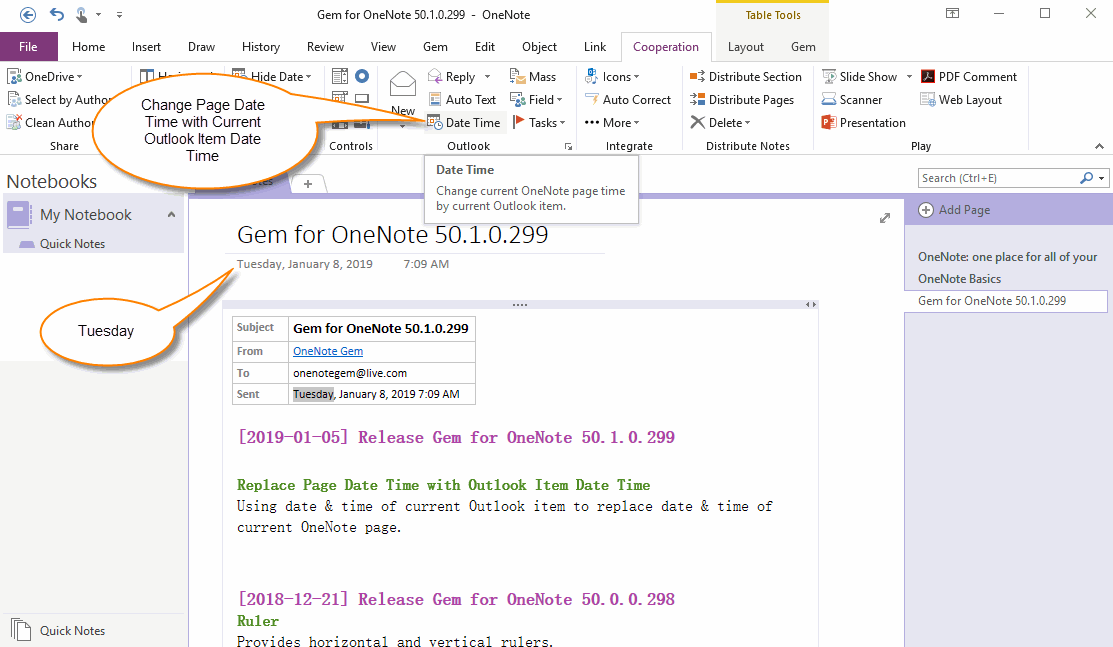Viewport: 1113px width, 647px height.
Task: Open the History tab
Action: tap(261, 47)
